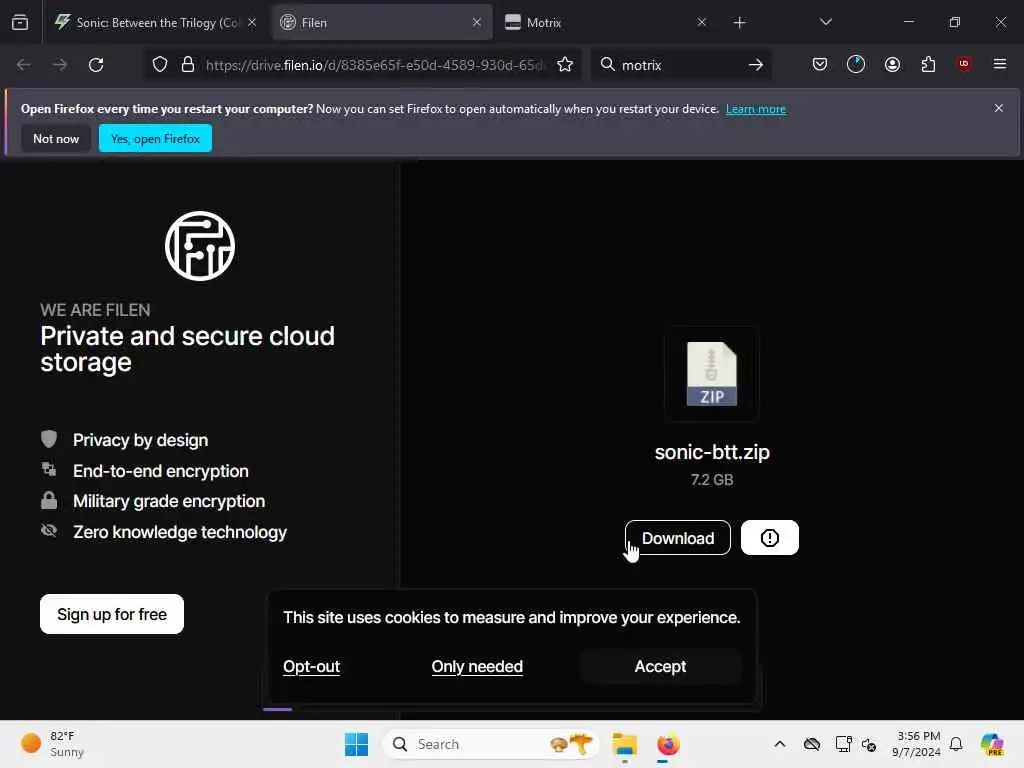
Task: Open a new browser tab
Action: [739, 23]
